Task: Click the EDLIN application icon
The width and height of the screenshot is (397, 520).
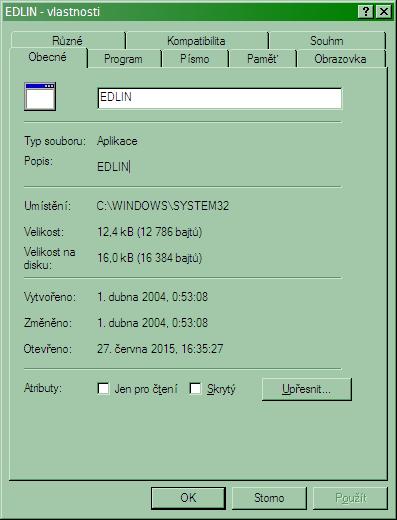Action: coord(40,97)
